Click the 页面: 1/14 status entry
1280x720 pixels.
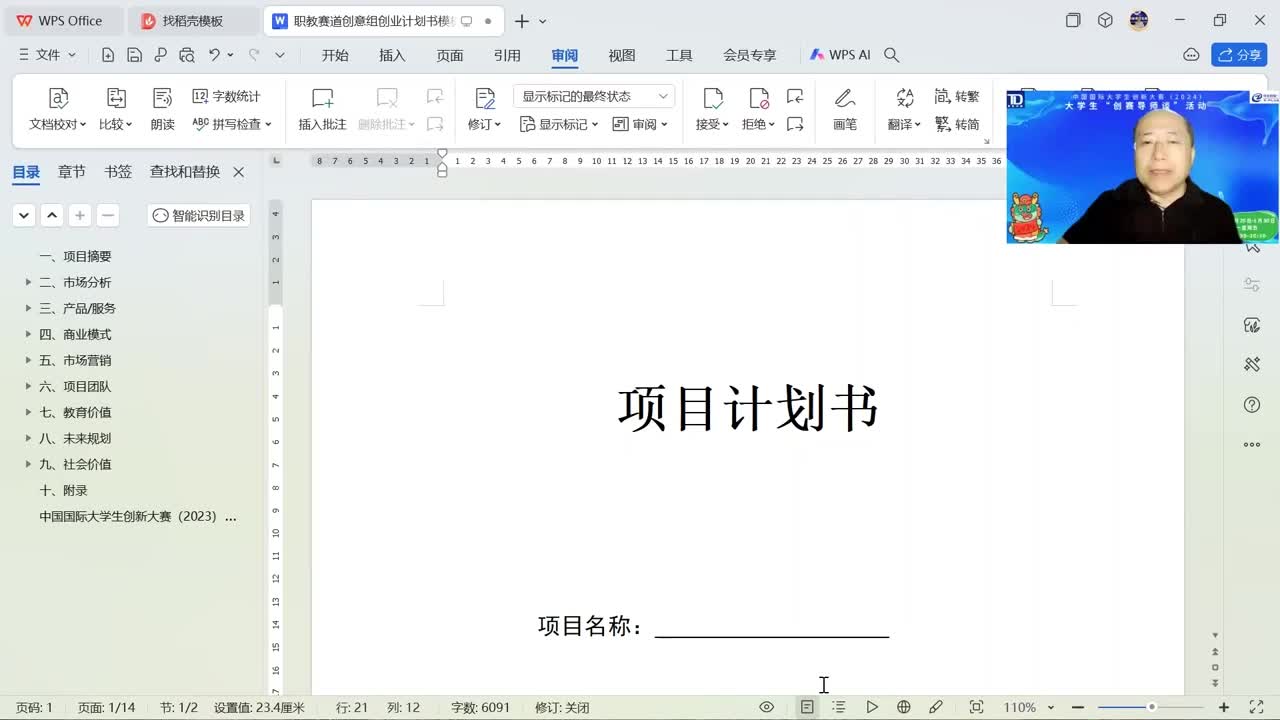pos(106,707)
